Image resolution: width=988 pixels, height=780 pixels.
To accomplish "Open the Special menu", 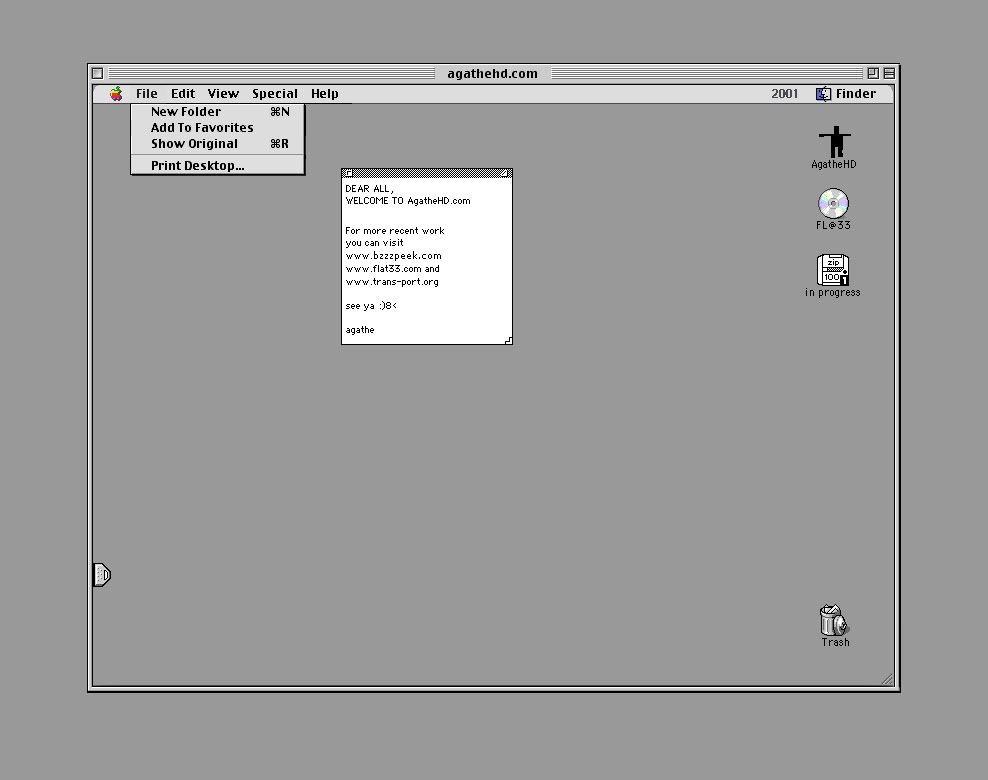I will click(275, 94).
